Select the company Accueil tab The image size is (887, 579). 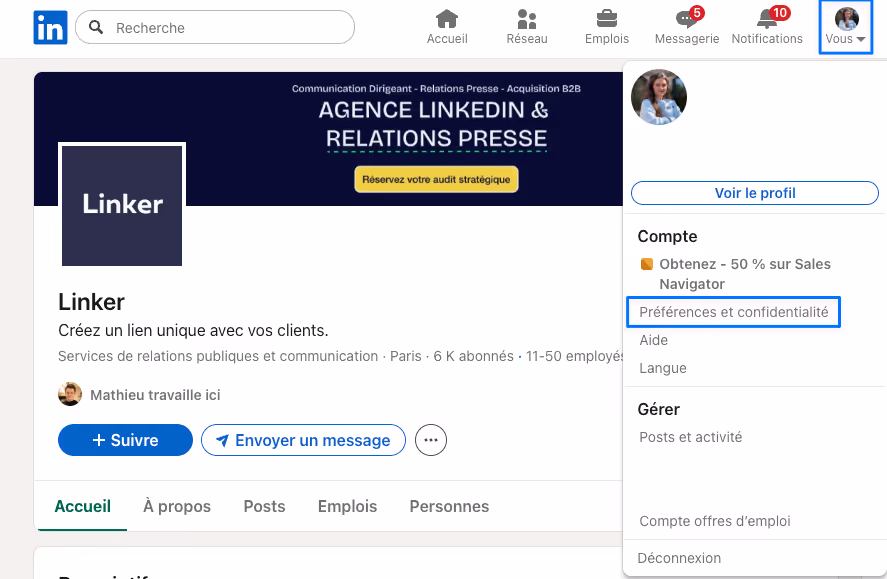pyautogui.click(x=83, y=506)
